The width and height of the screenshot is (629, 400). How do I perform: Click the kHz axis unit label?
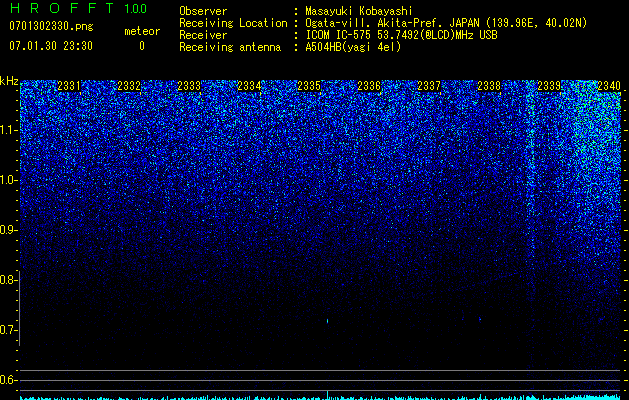[9, 81]
